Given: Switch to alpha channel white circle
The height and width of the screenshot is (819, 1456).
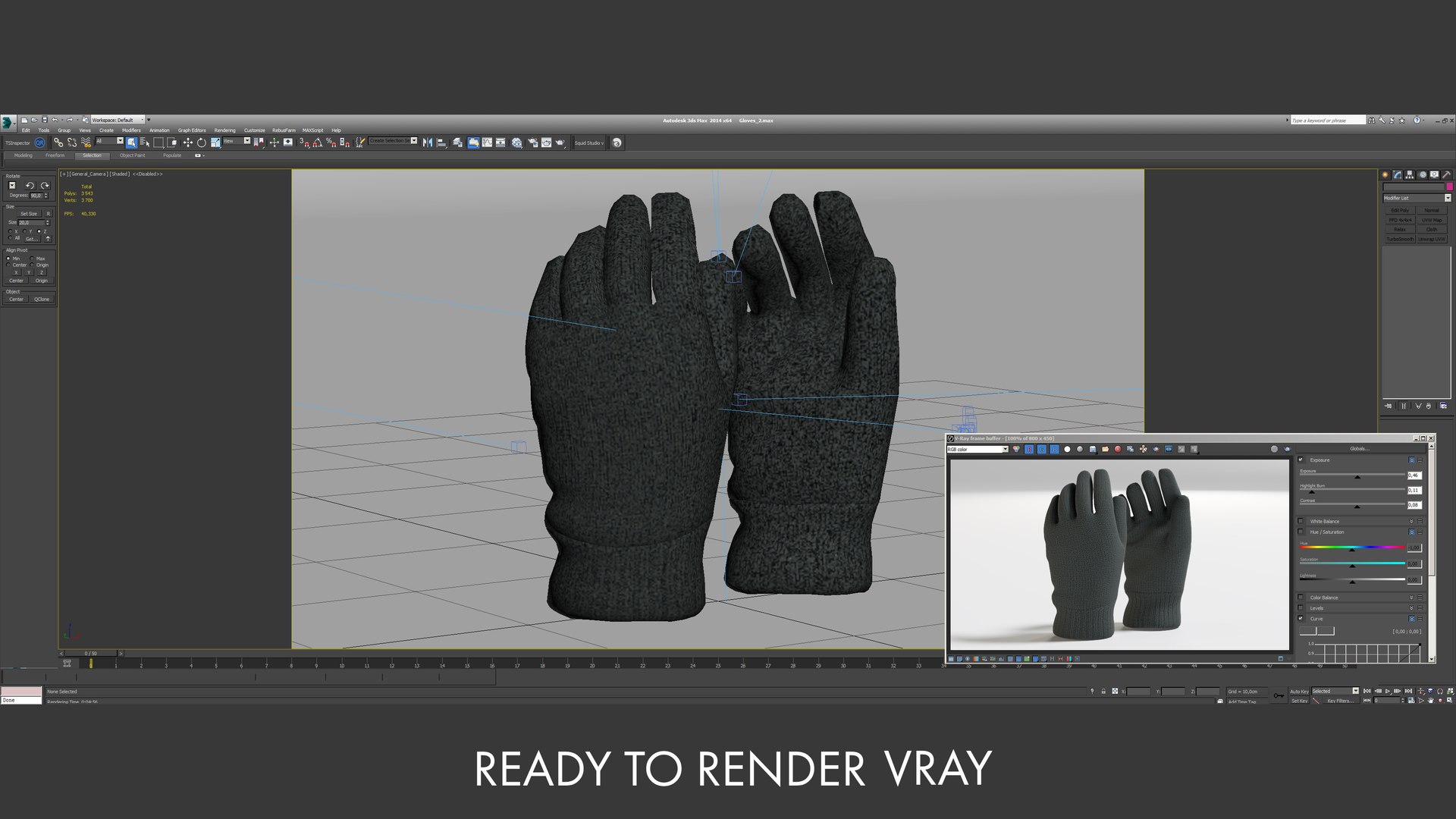Looking at the screenshot, I should [1067, 449].
